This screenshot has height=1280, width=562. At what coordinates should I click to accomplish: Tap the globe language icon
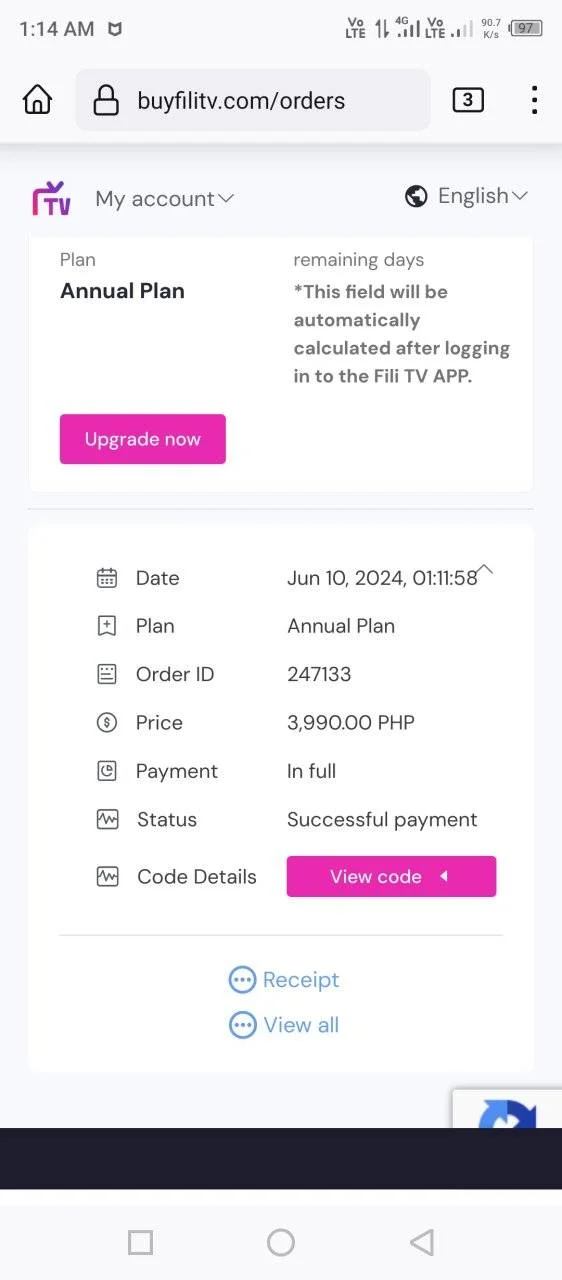tap(416, 197)
